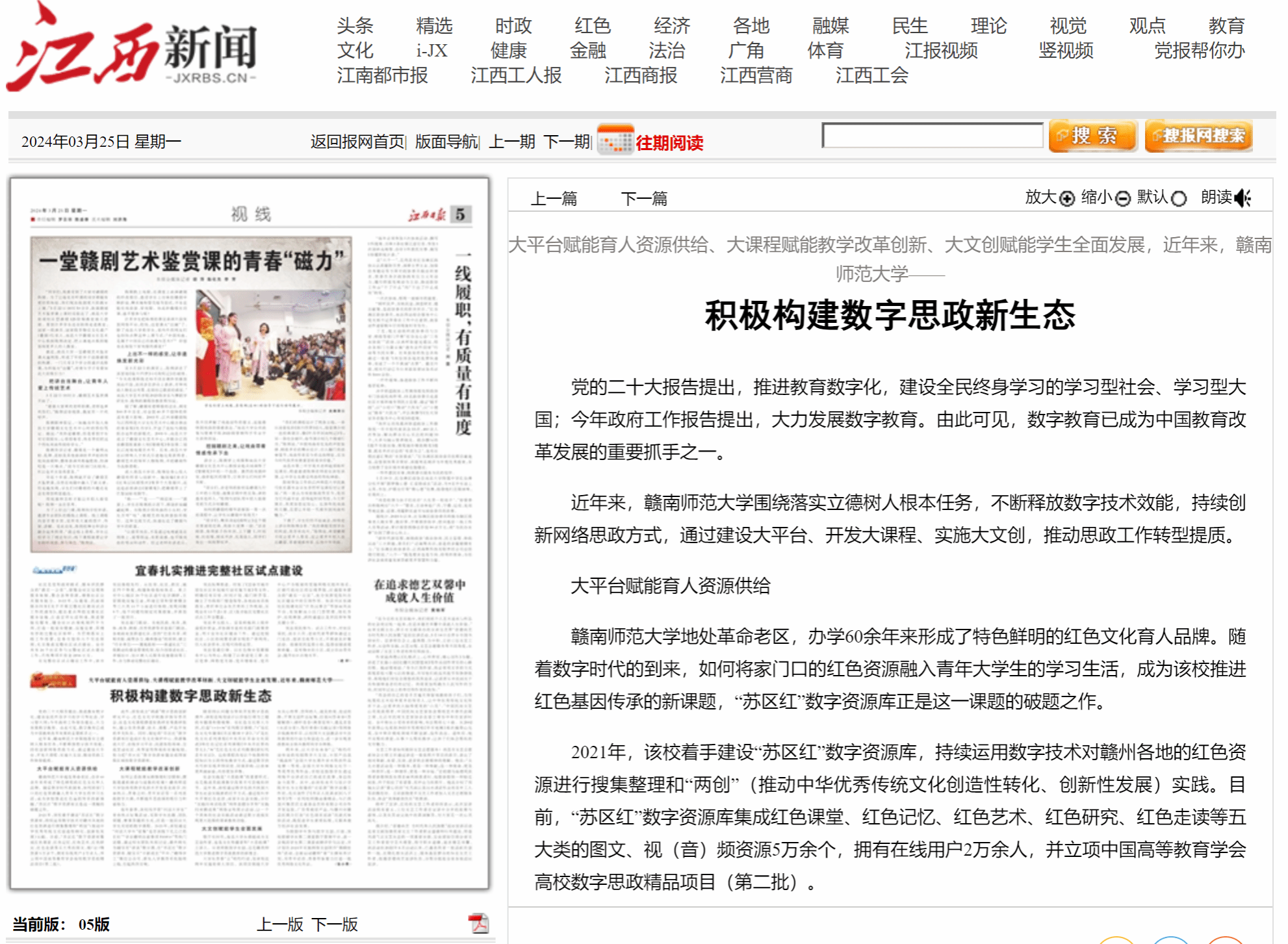Click the 放大 zoom-in icon

[1067, 198]
